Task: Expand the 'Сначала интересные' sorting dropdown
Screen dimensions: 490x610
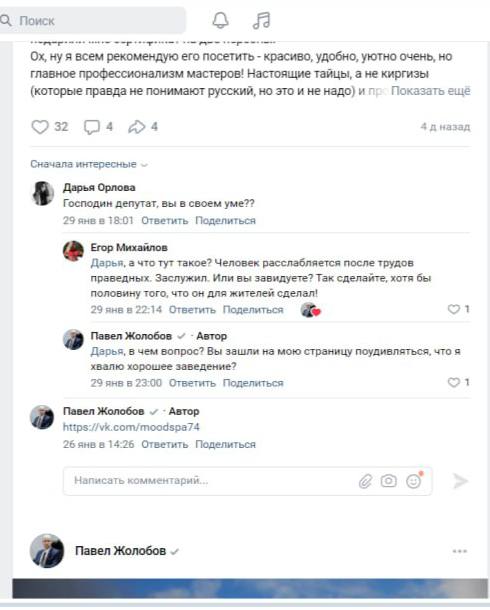Action: click(89, 164)
